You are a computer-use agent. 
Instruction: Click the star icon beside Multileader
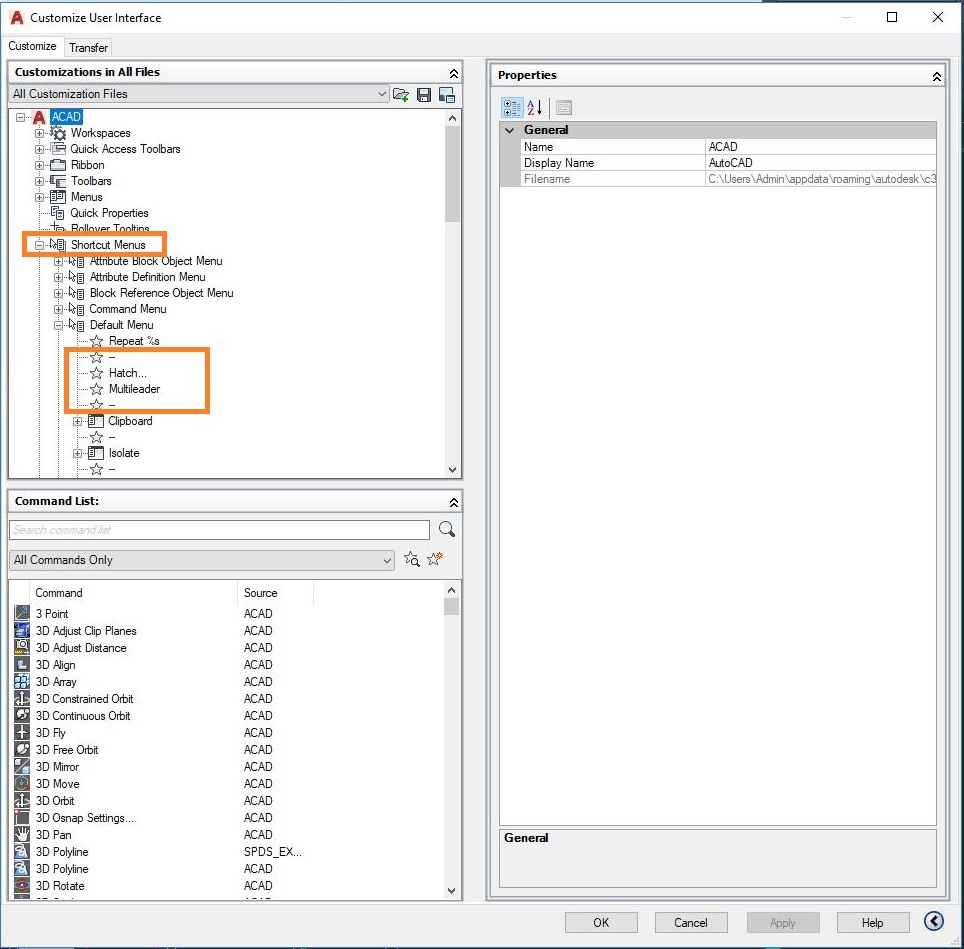click(x=97, y=389)
